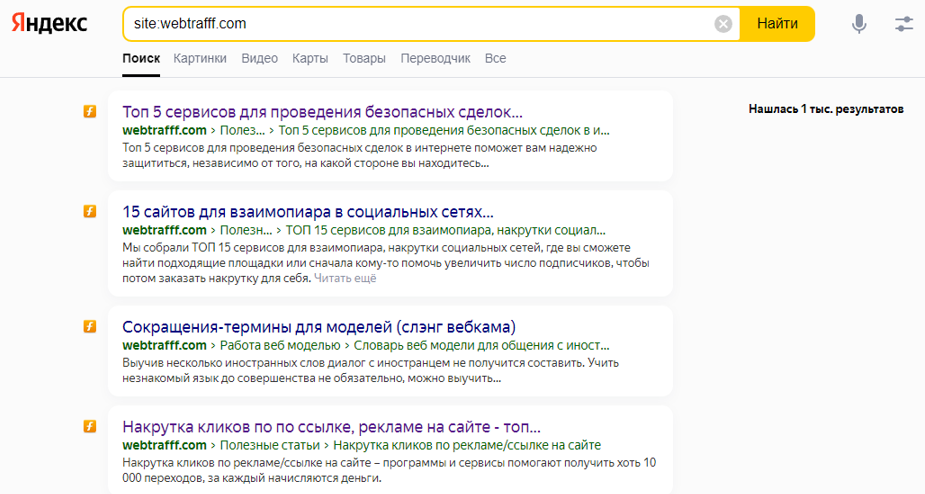Click webtrafff.com domain under Топ 5 сервисов
925x494 pixels.
tap(164, 130)
